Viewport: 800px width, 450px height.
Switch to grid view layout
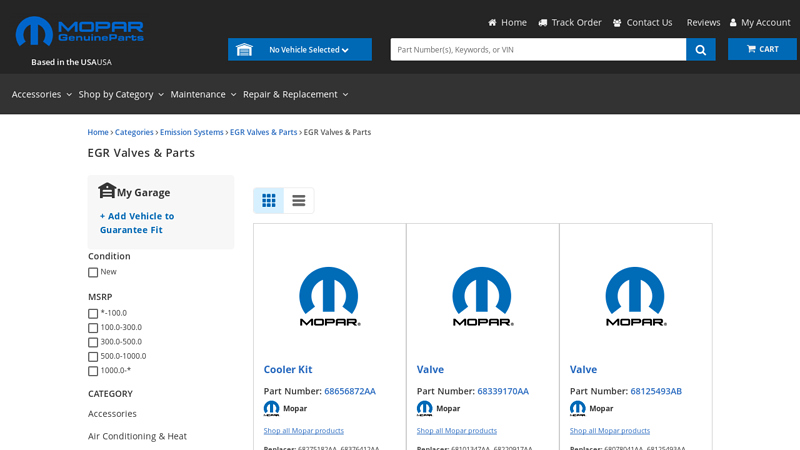tap(268, 200)
